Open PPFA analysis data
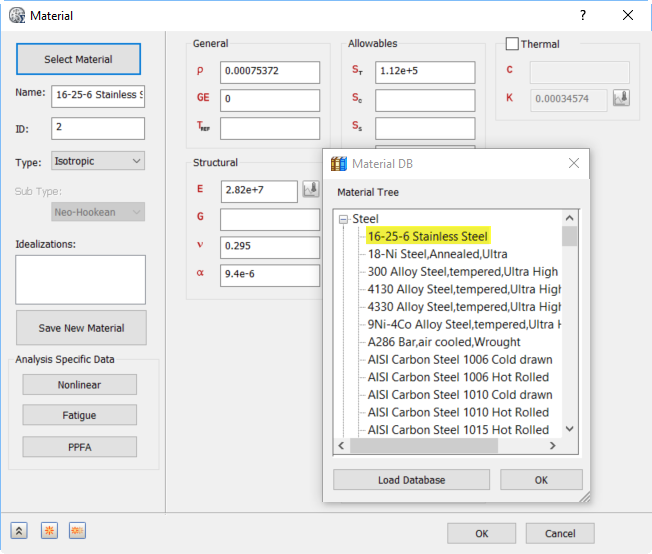The width and height of the screenshot is (652, 554). click(79, 447)
